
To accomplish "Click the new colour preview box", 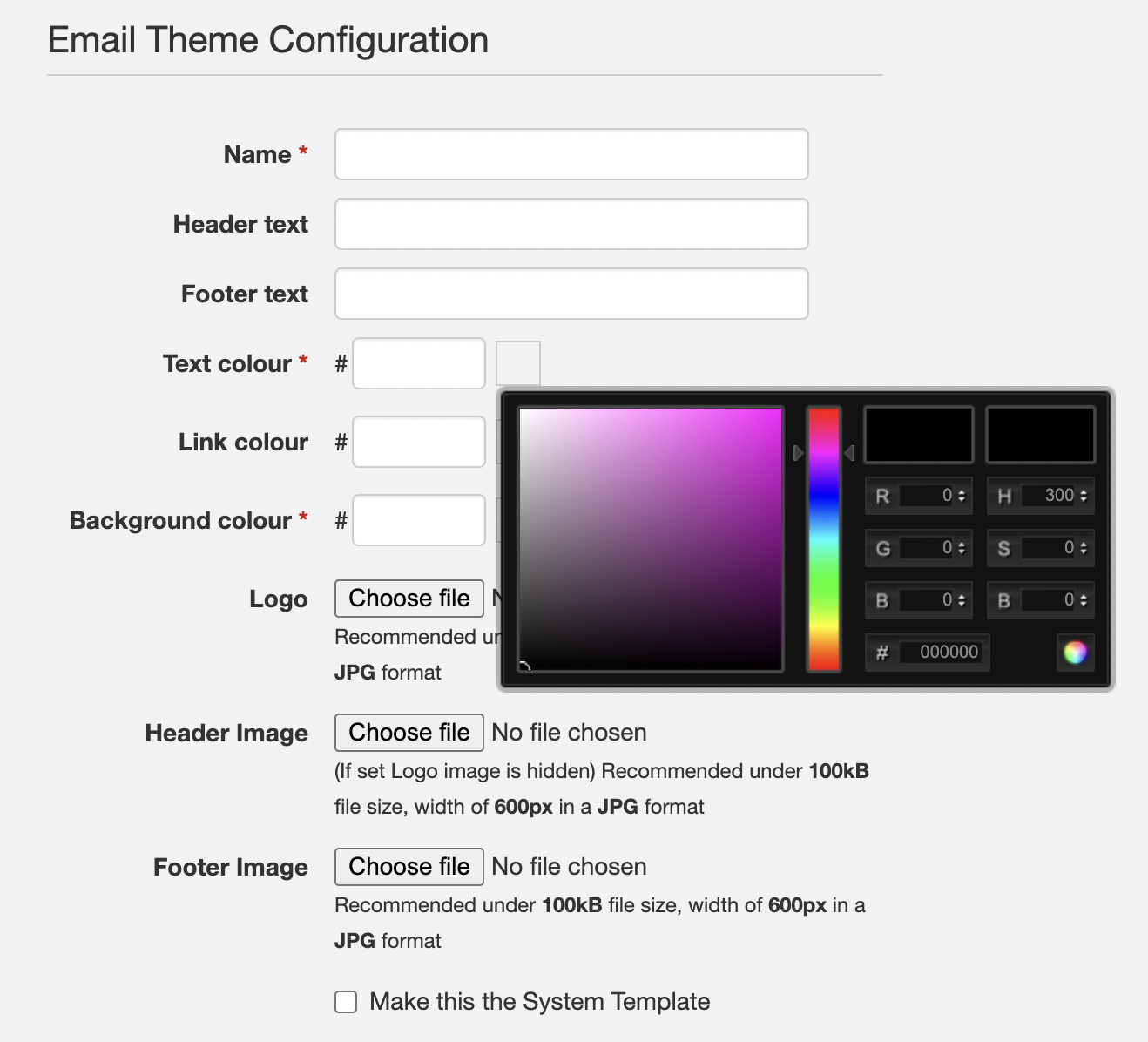I will click(918, 434).
